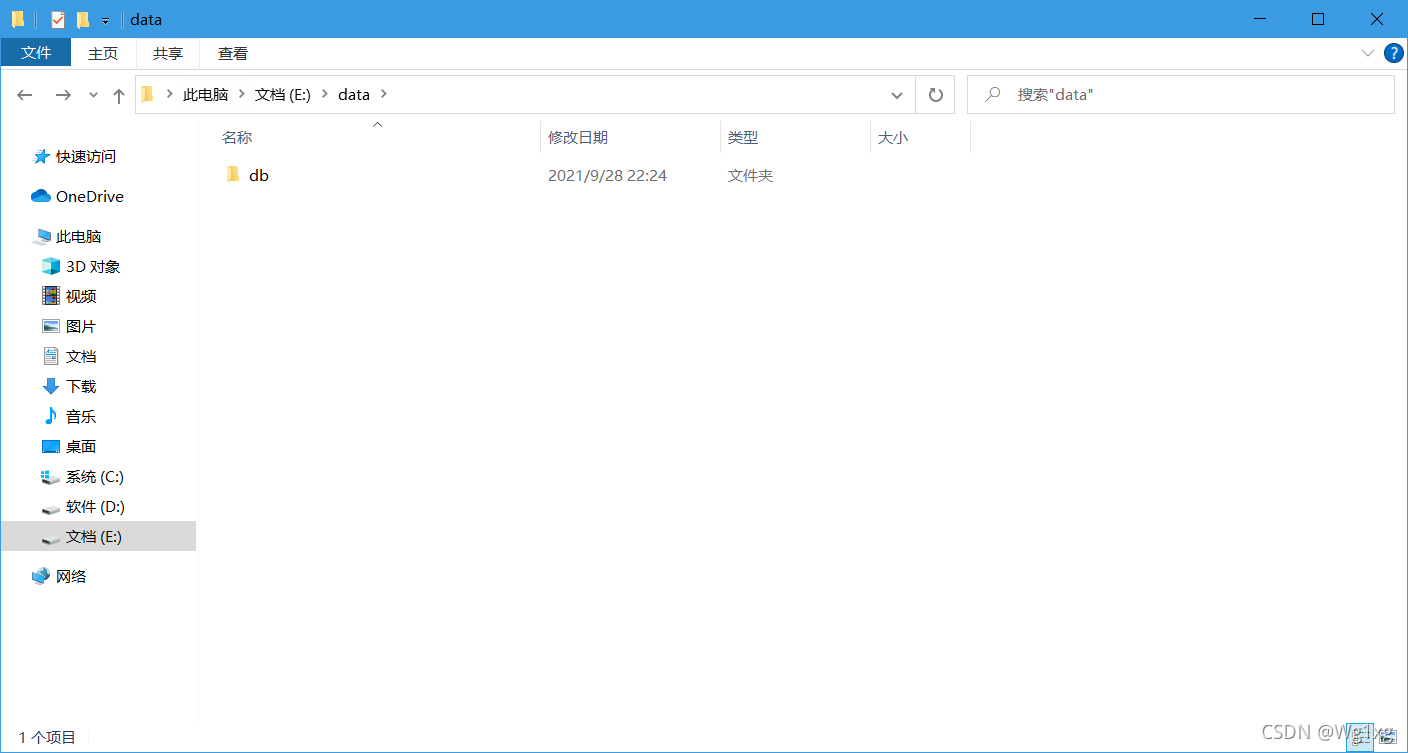Click the 网络 network icon
The image size is (1408, 753).
tap(41, 576)
